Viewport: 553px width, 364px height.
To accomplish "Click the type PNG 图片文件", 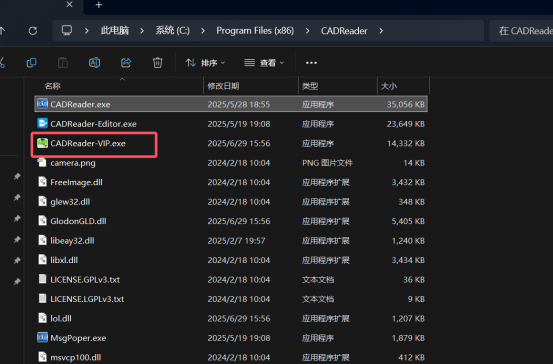I will pyautogui.click(x=327, y=163).
